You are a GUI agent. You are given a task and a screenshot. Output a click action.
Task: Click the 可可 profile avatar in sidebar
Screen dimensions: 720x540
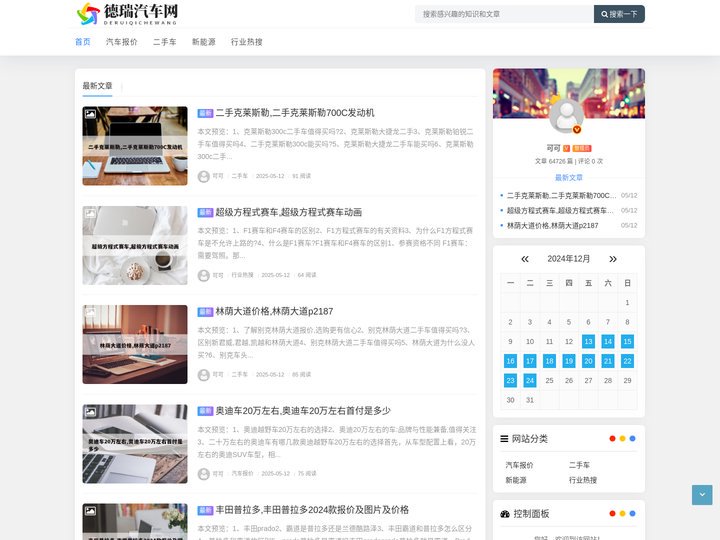567,115
